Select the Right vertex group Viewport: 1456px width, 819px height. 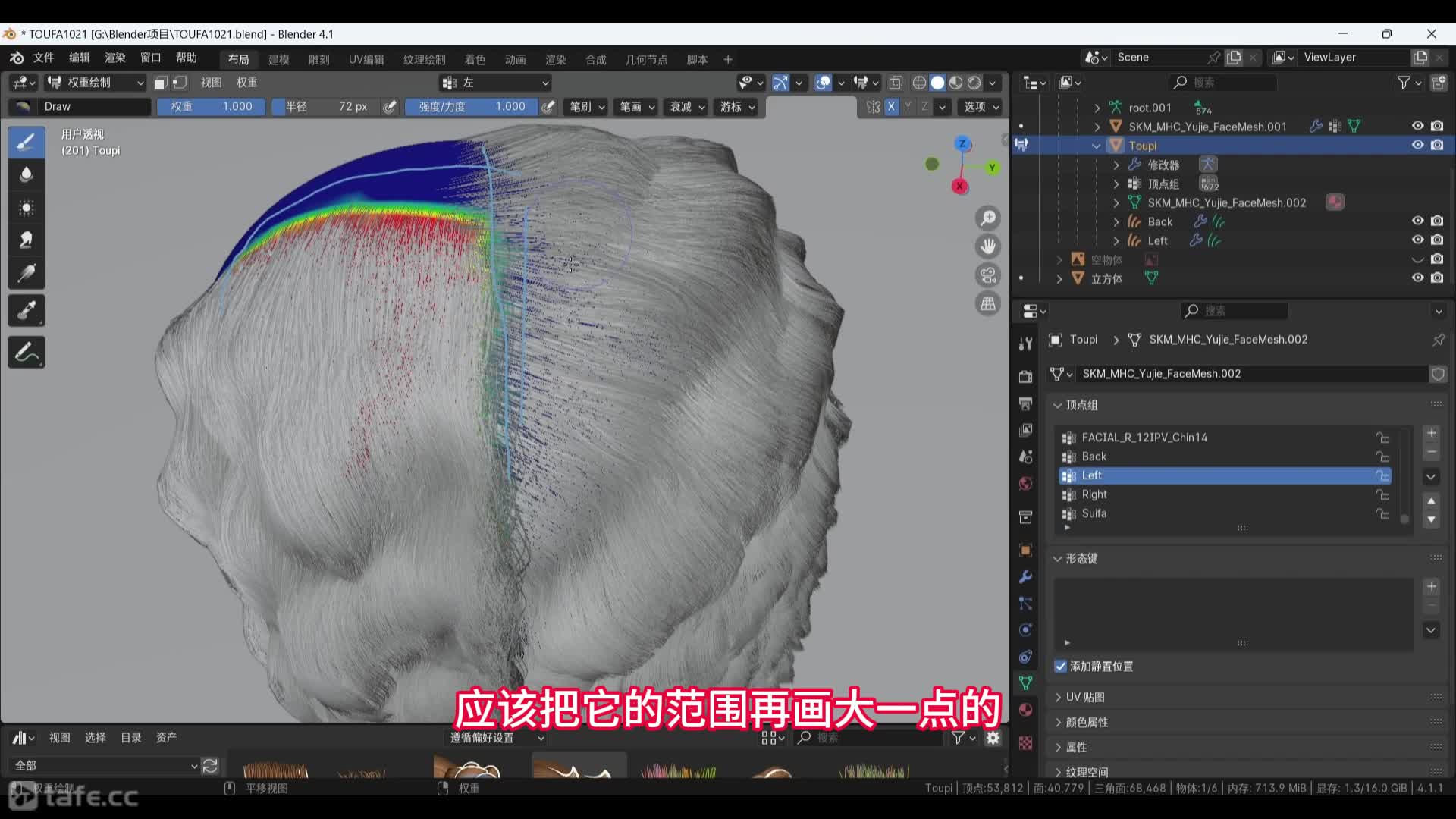pos(1094,494)
